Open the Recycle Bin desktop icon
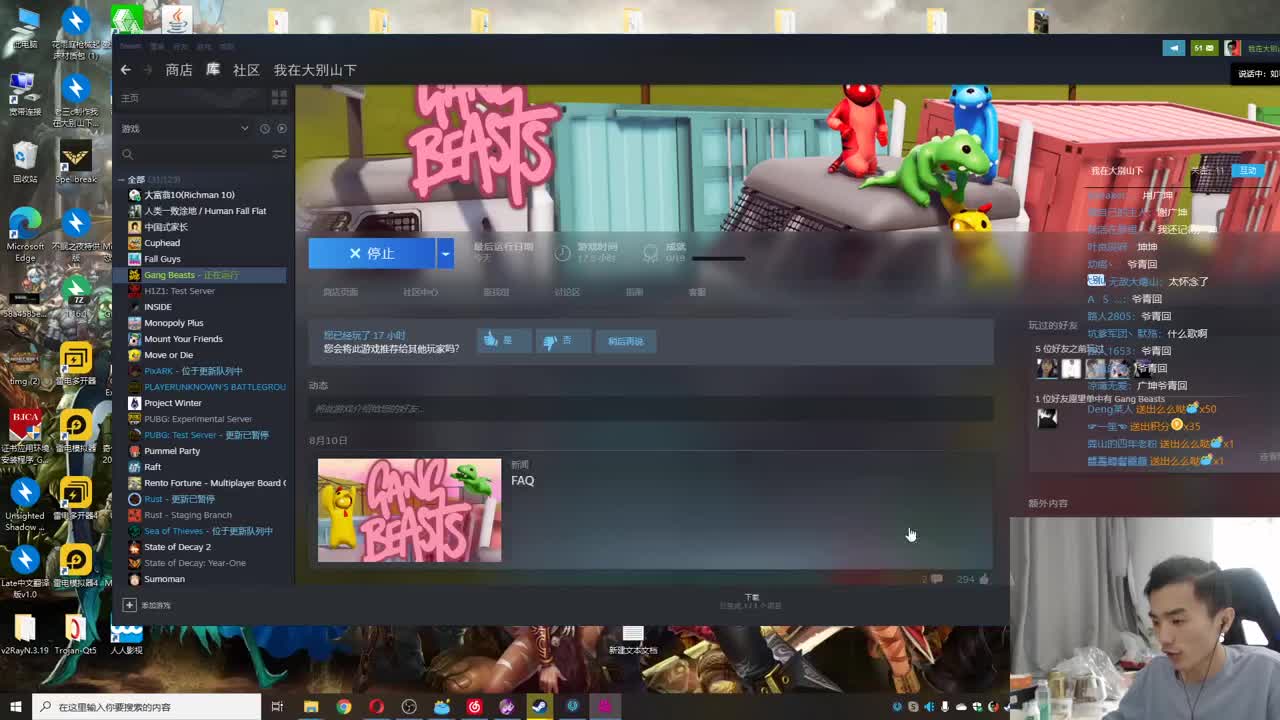The image size is (1280, 720). click(x=25, y=162)
